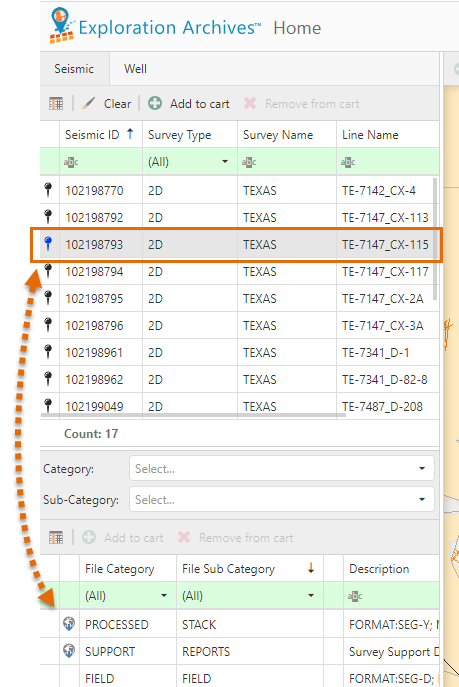This screenshot has height=687, width=459.
Task: Select the STACK sub category cell
Action: [x=250, y=624]
